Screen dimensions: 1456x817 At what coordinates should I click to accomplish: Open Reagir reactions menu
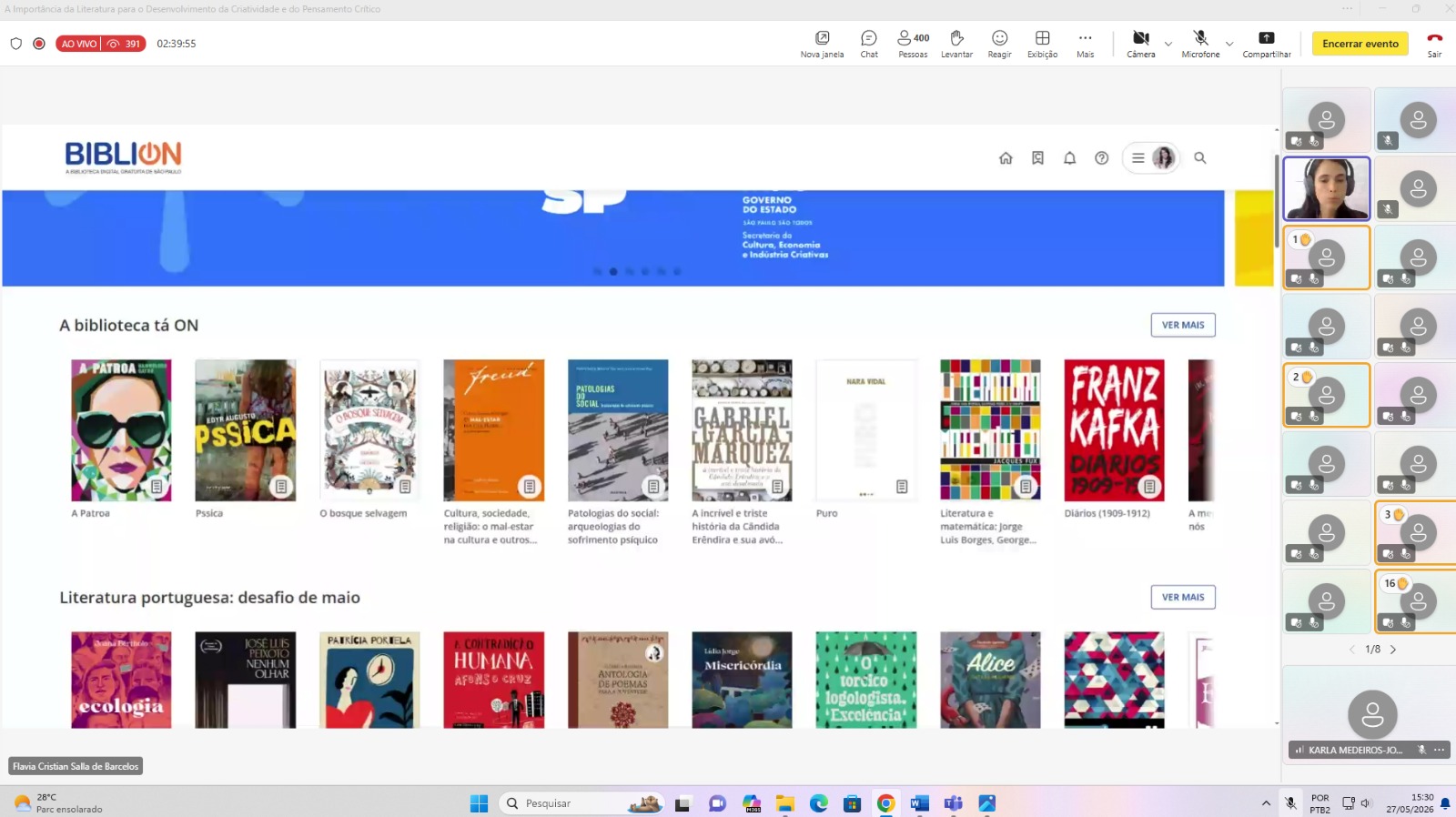point(999,44)
